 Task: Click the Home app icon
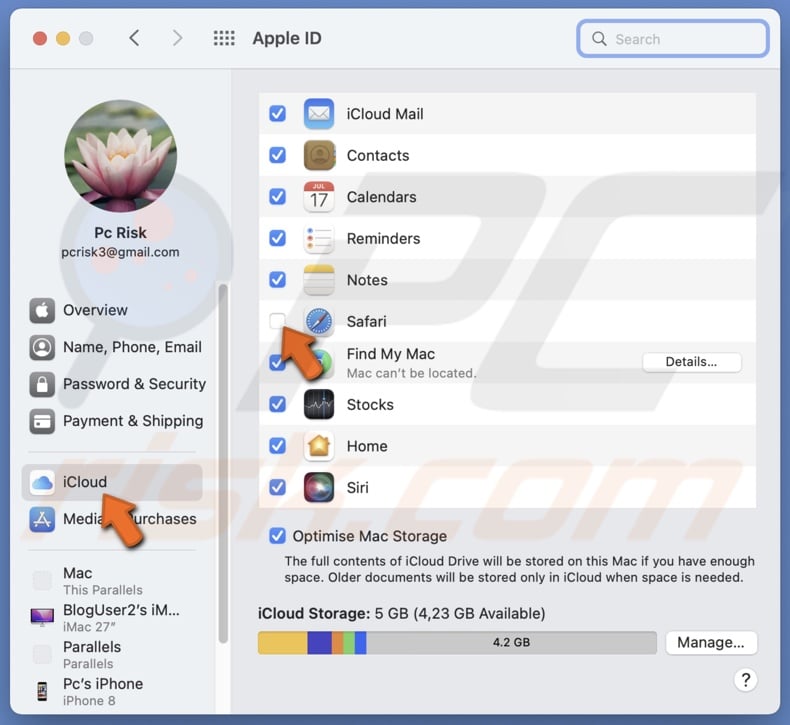(x=318, y=446)
